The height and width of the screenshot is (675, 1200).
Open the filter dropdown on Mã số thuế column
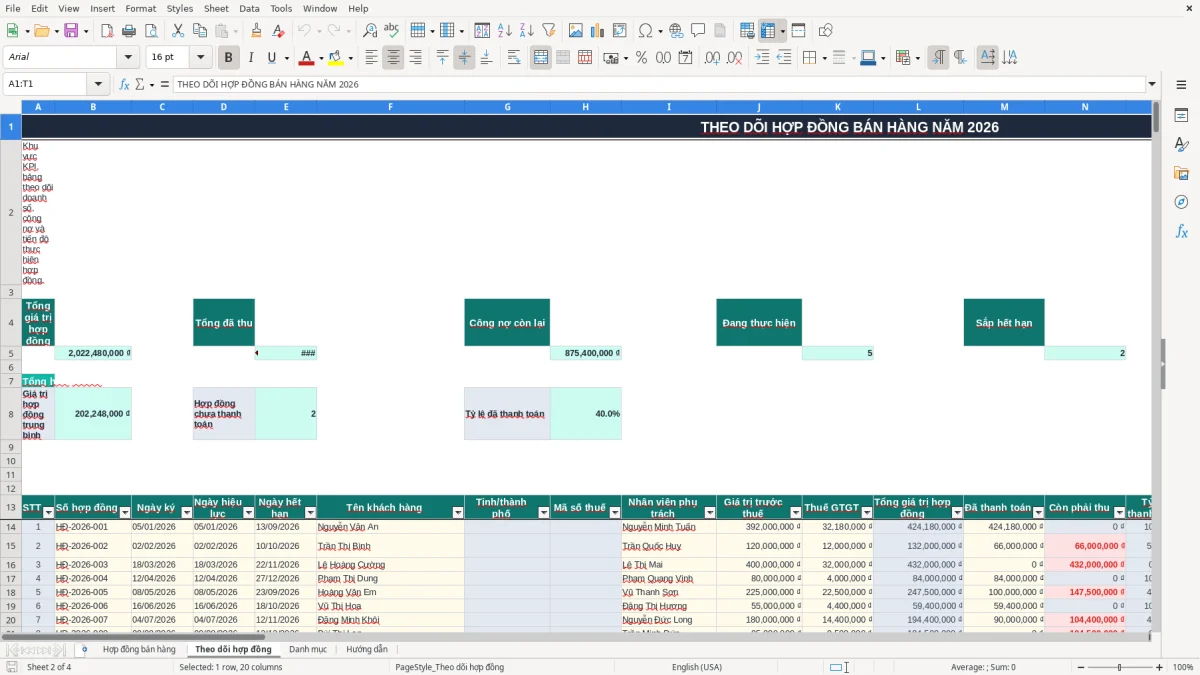pyautogui.click(x=615, y=512)
